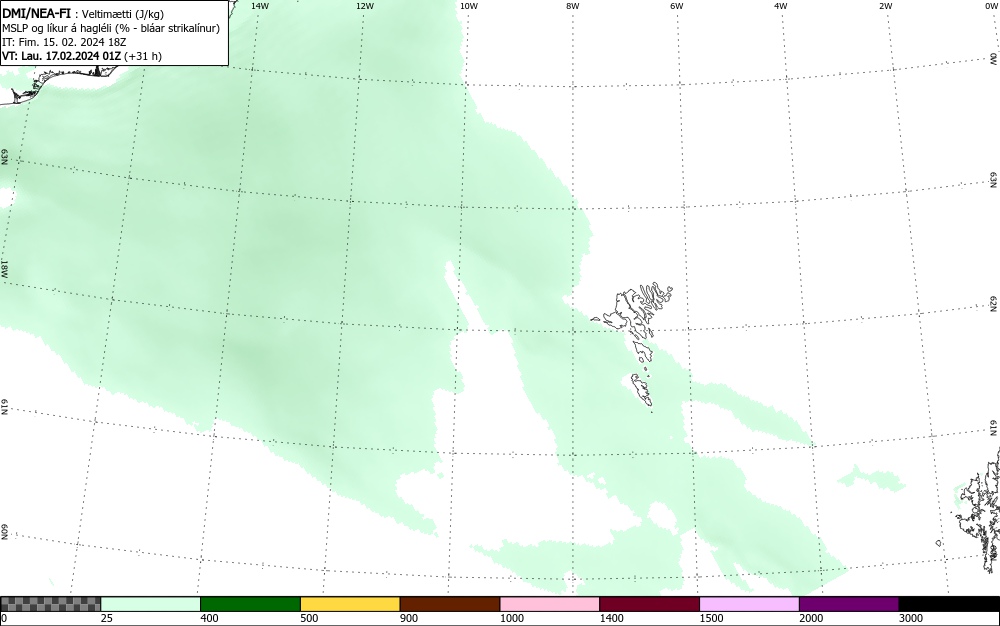Click the maroon 1400 legend swatch
Image resolution: width=1000 pixels, height=626 pixels.
click(649, 604)
